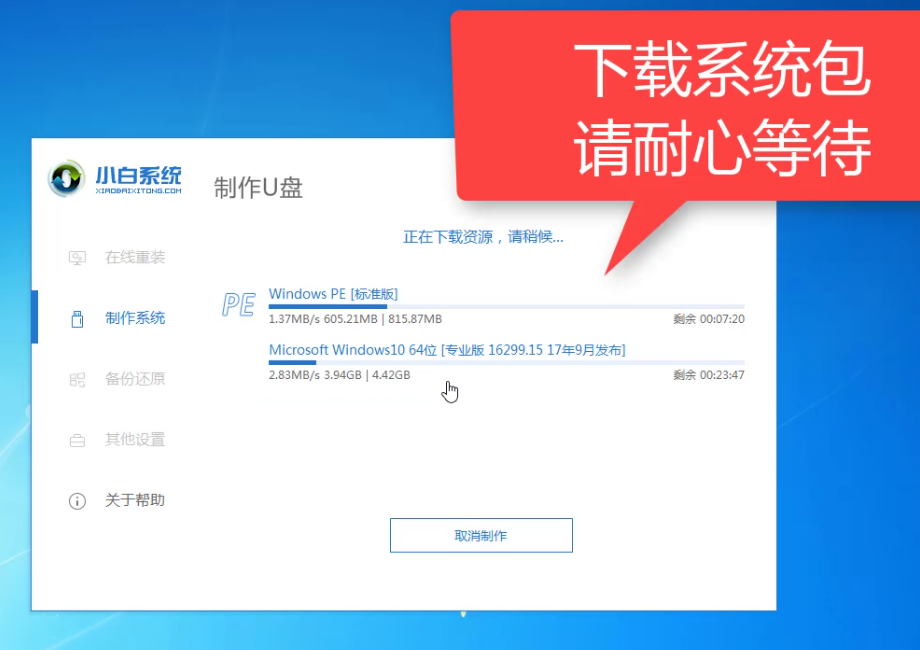Select the 其他设置 sidebar icon
Screen dimensions: 920x650
click(78, 440)
